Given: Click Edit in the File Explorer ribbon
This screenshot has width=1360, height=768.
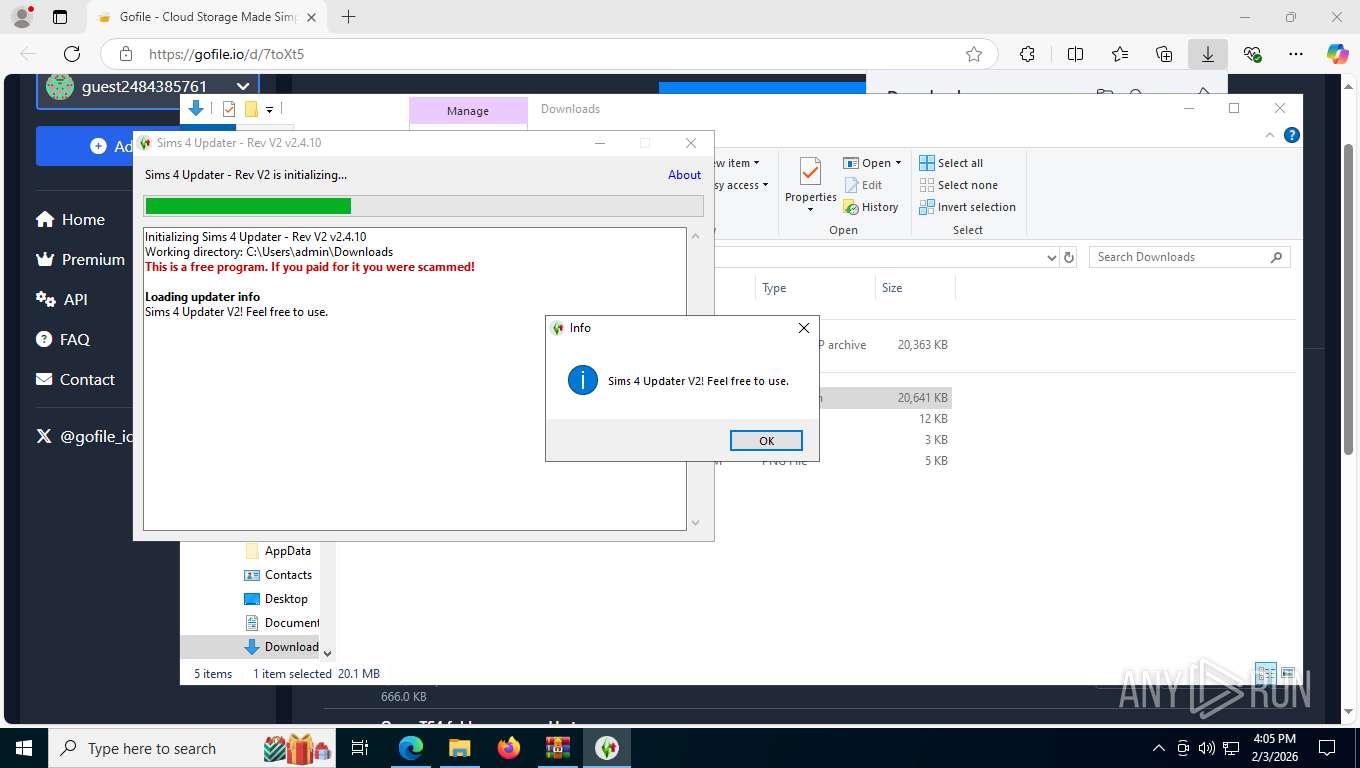Looking at the screenshot, I should coord(863,185).
